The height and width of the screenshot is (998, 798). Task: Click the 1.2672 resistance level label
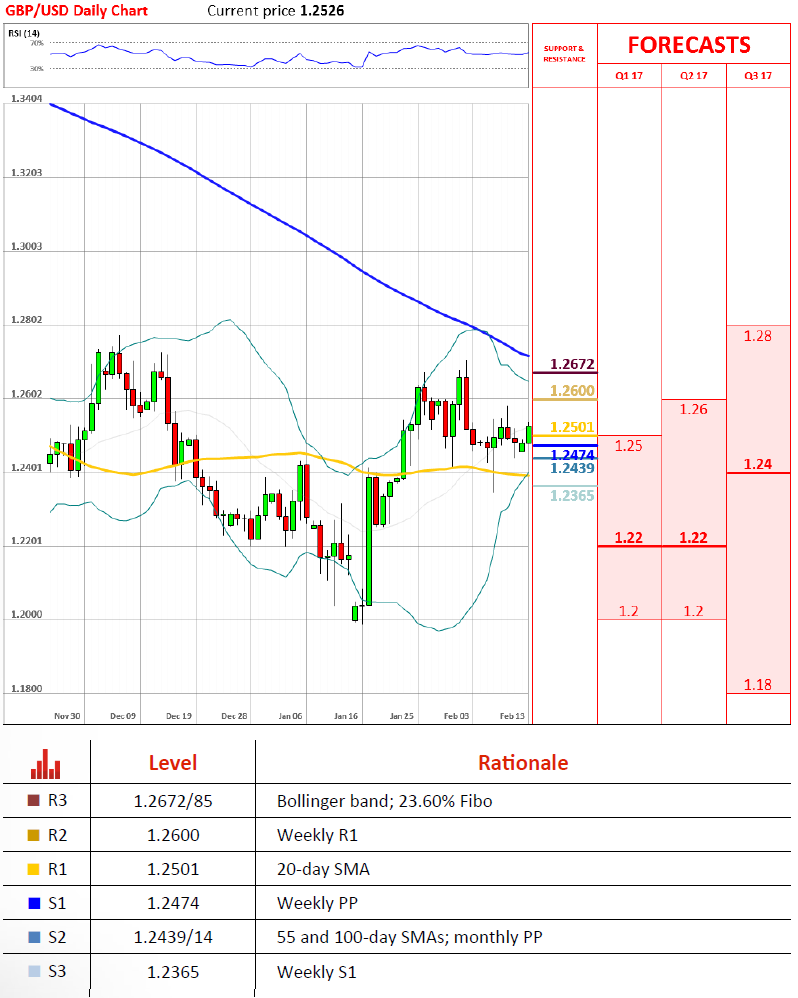pyautogui.click(x=572, y=364)
